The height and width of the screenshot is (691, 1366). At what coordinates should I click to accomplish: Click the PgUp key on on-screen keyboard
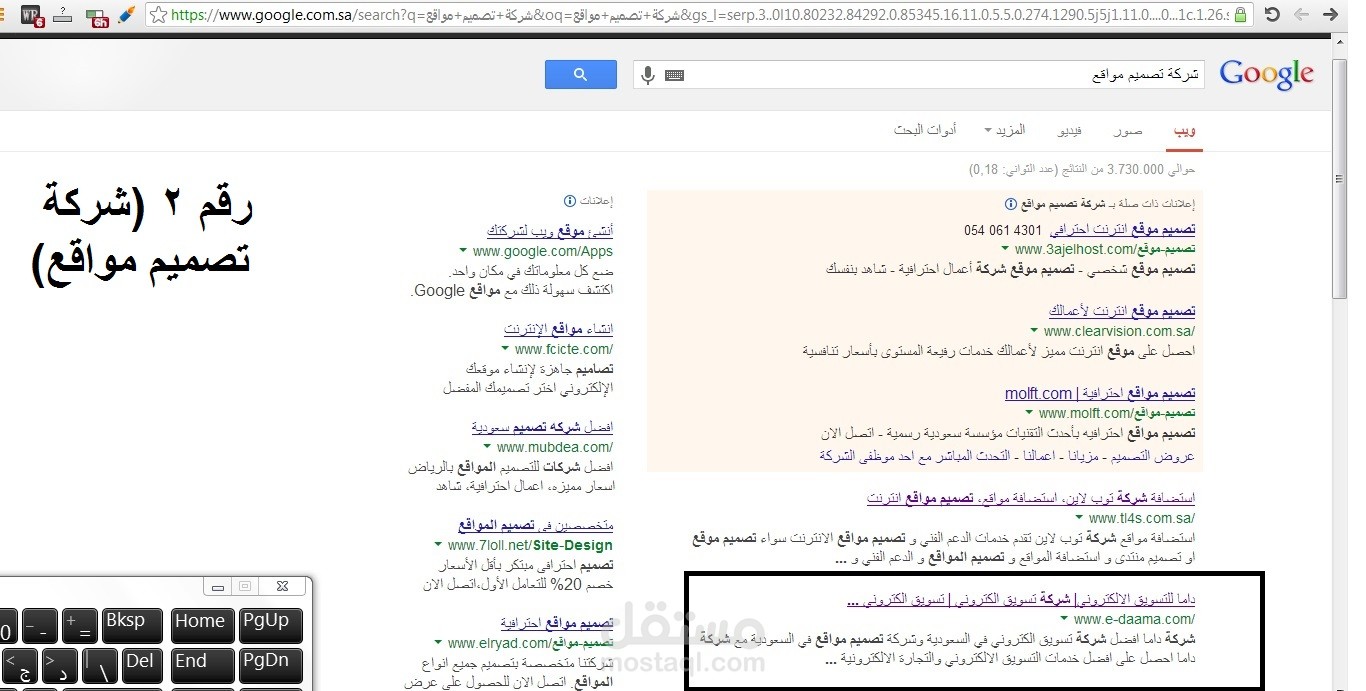point(270,626)
